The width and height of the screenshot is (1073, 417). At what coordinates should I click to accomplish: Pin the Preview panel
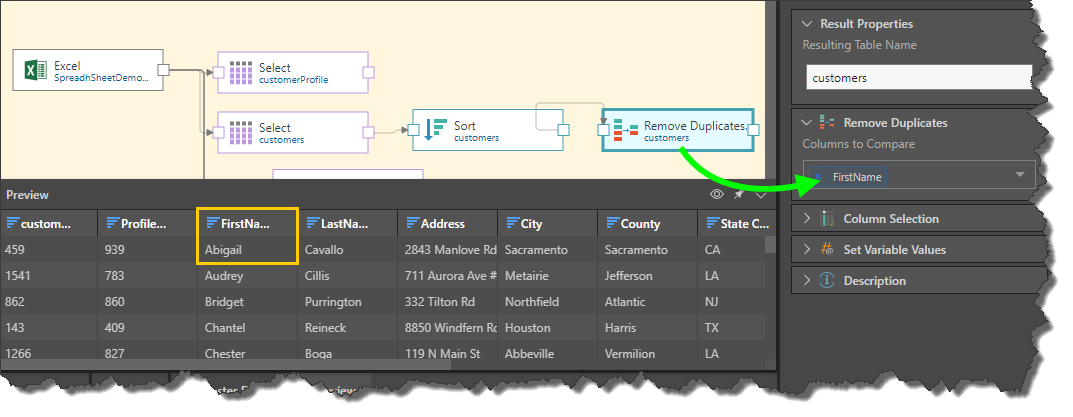click(x=739, y=195)
